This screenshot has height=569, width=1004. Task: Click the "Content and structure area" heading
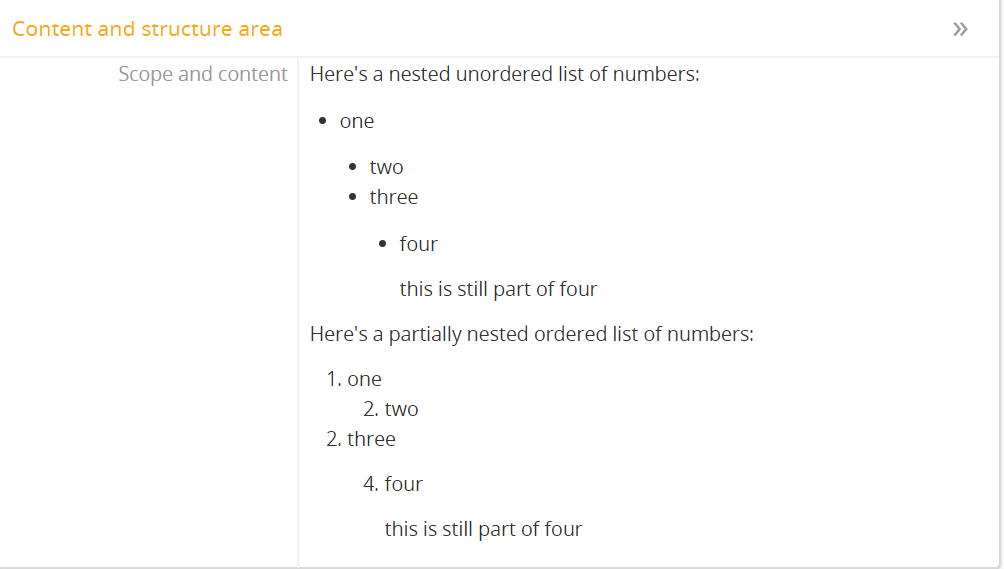tap(147, 29)
